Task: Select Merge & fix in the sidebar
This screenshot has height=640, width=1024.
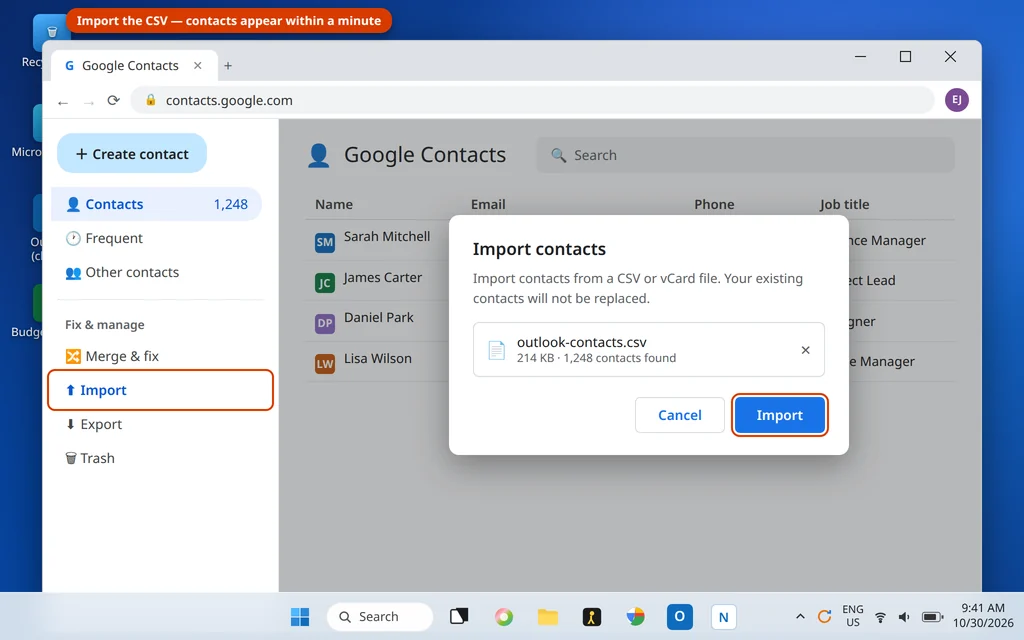Action: (156, 356)
